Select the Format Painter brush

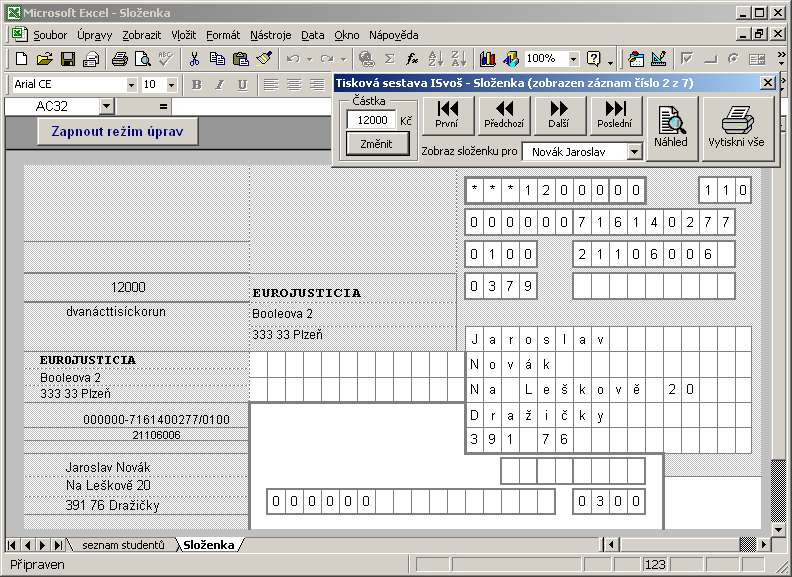264,59
